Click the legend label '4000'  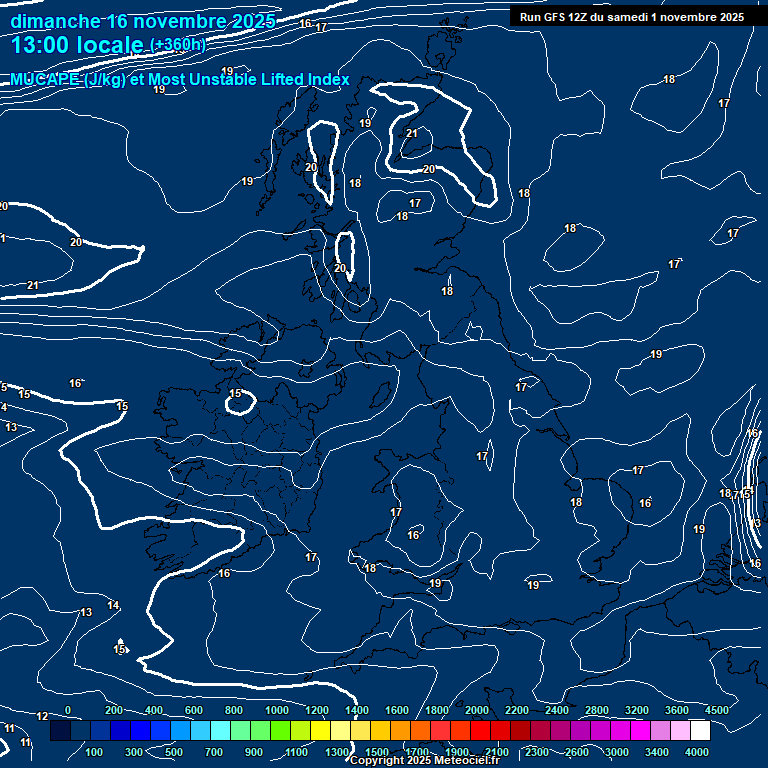697,752
